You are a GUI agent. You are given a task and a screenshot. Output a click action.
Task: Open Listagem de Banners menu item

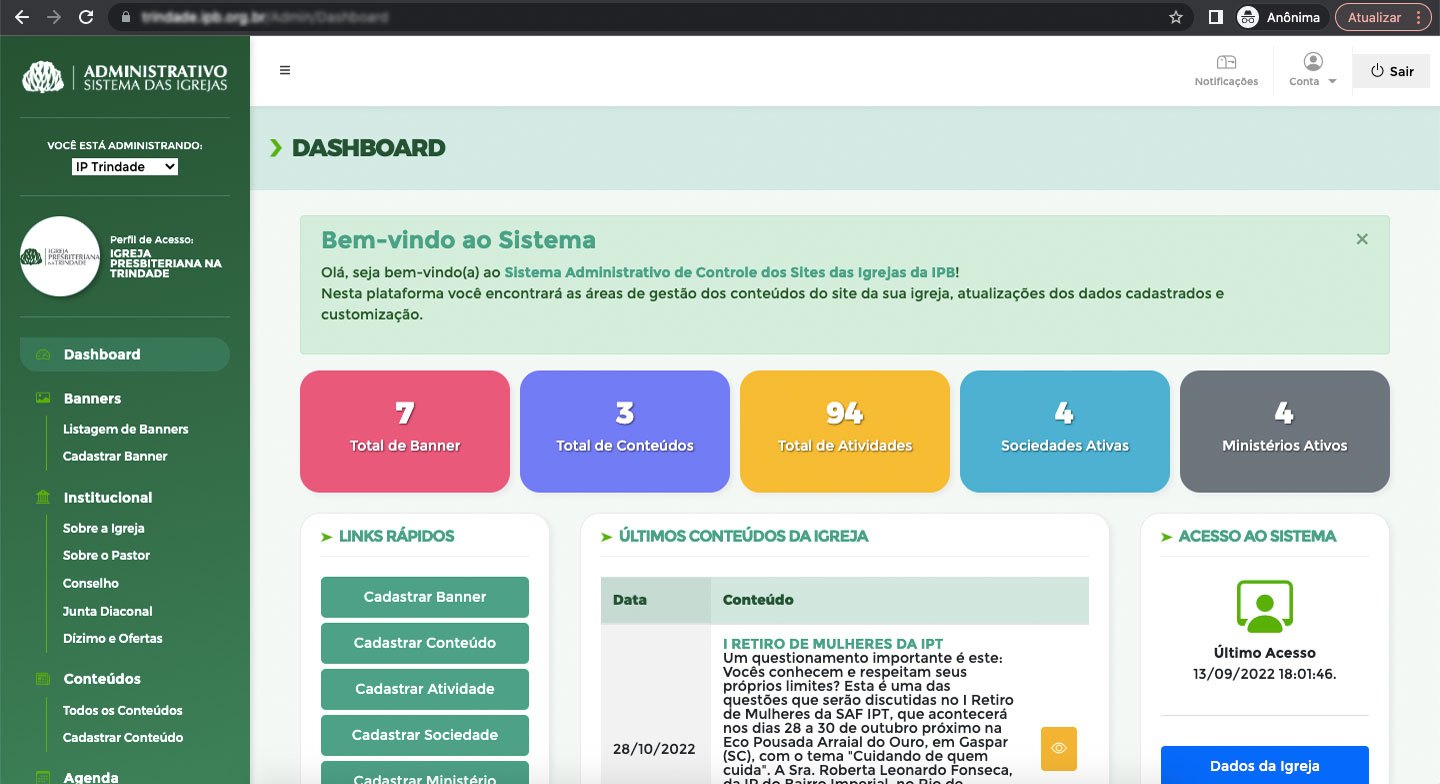coord(125,429)
